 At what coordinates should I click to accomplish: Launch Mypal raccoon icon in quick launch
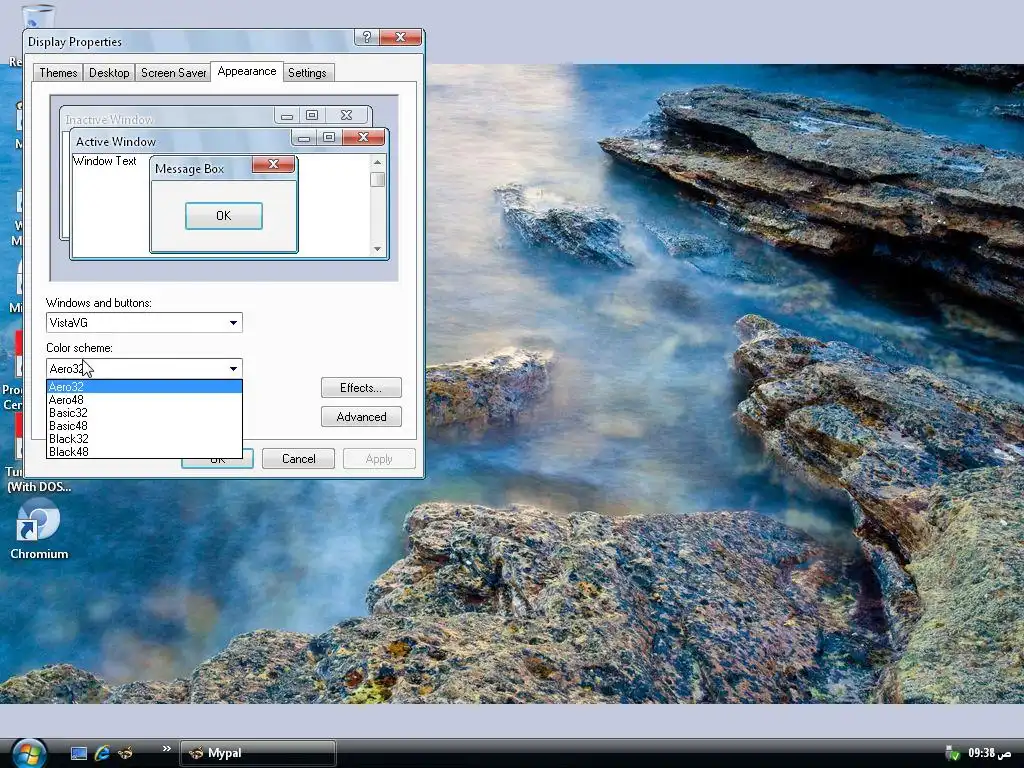pos(125,754)
